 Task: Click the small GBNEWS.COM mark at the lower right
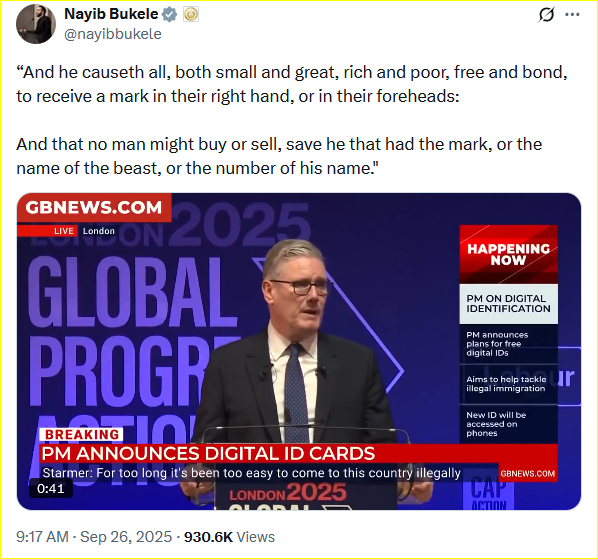click(527, 474)
